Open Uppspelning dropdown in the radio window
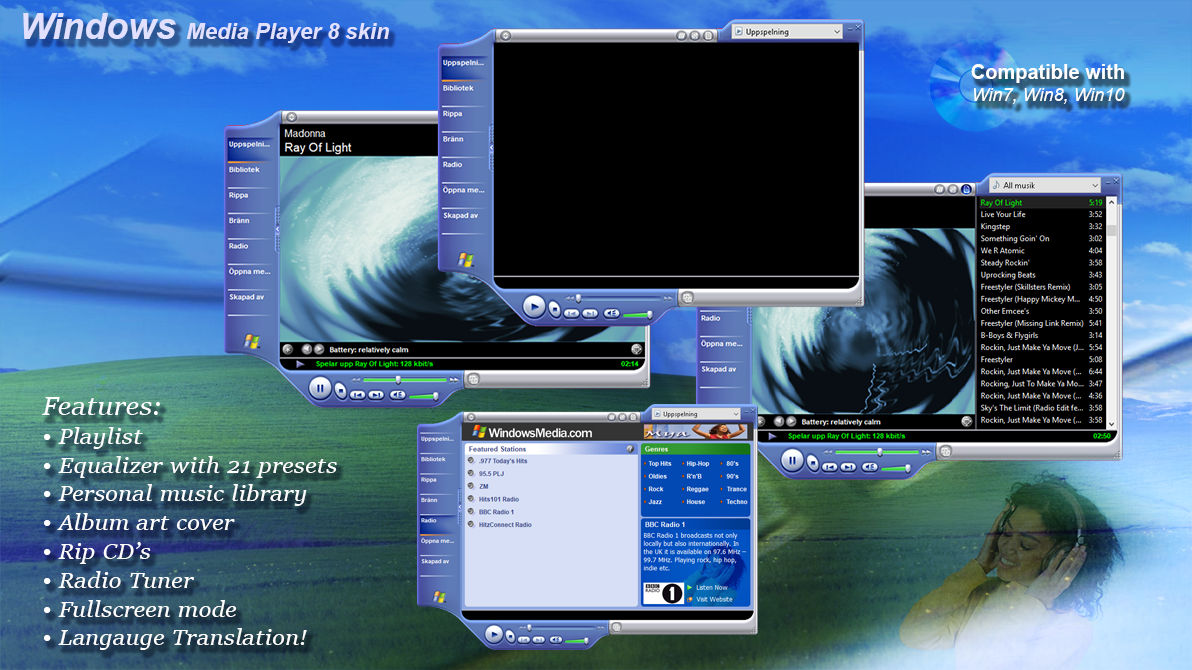Viewport: 1192px width, 670px height. click(696, 414)
